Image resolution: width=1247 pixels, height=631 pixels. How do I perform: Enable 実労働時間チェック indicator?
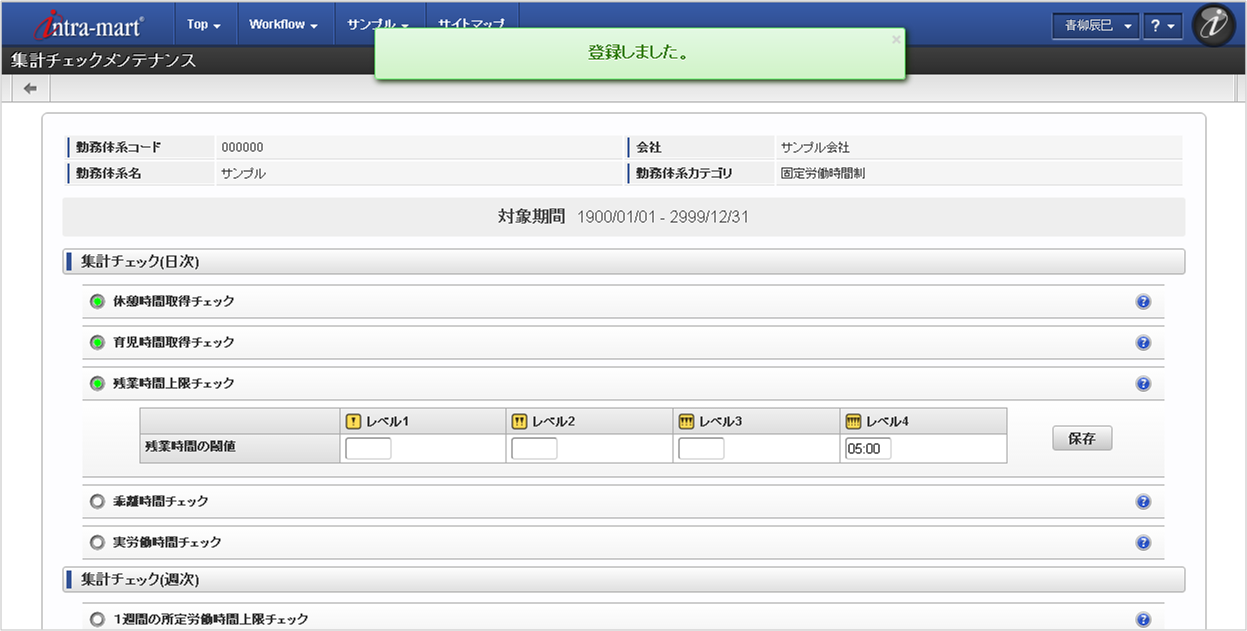[x=97, y=542]
